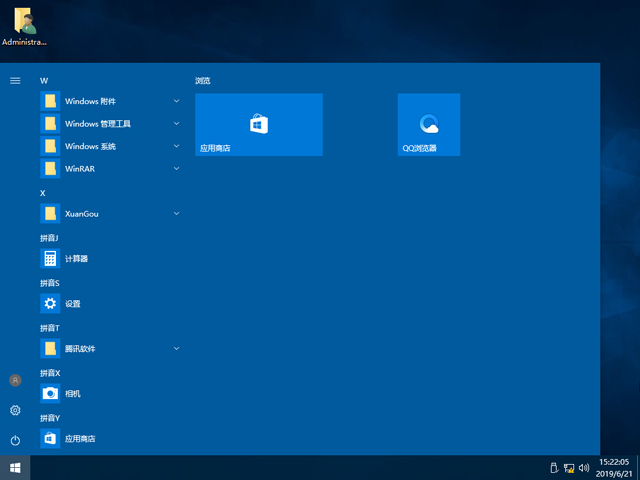Expand the hamburger menu at top of Start

tap(15, 80)
